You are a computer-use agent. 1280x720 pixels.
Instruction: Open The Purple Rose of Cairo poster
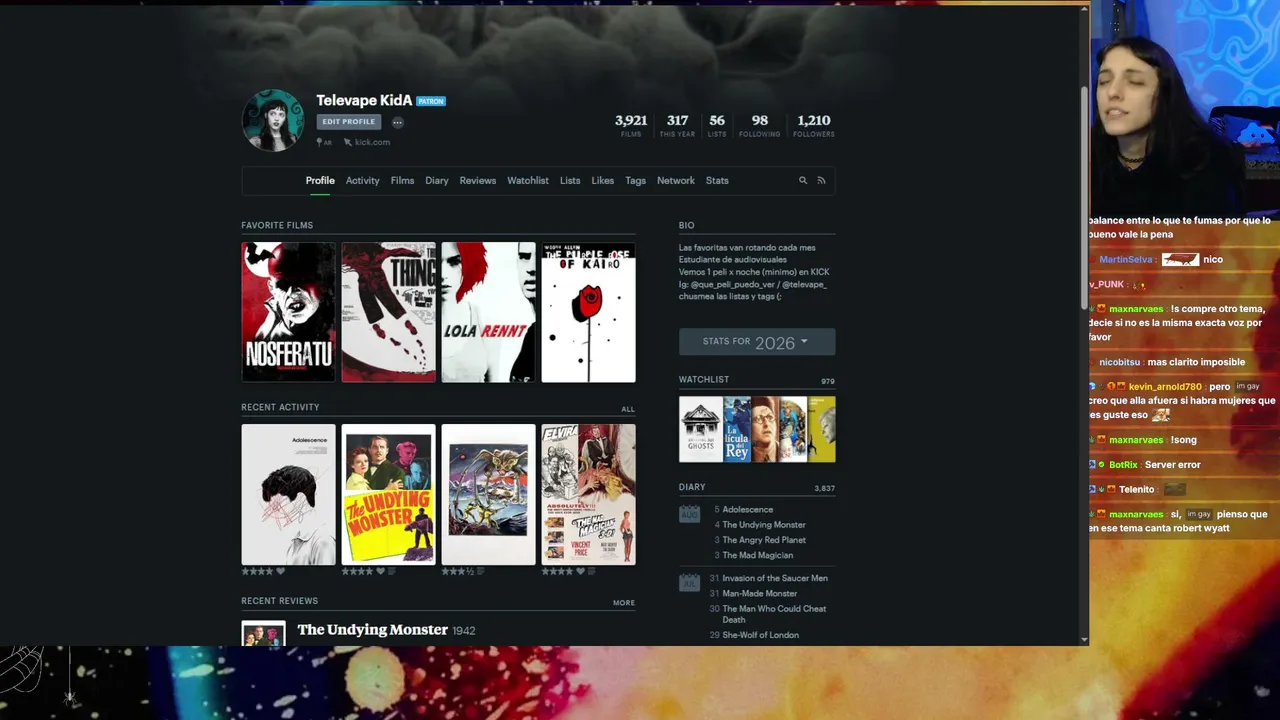(x=588, y=312)
